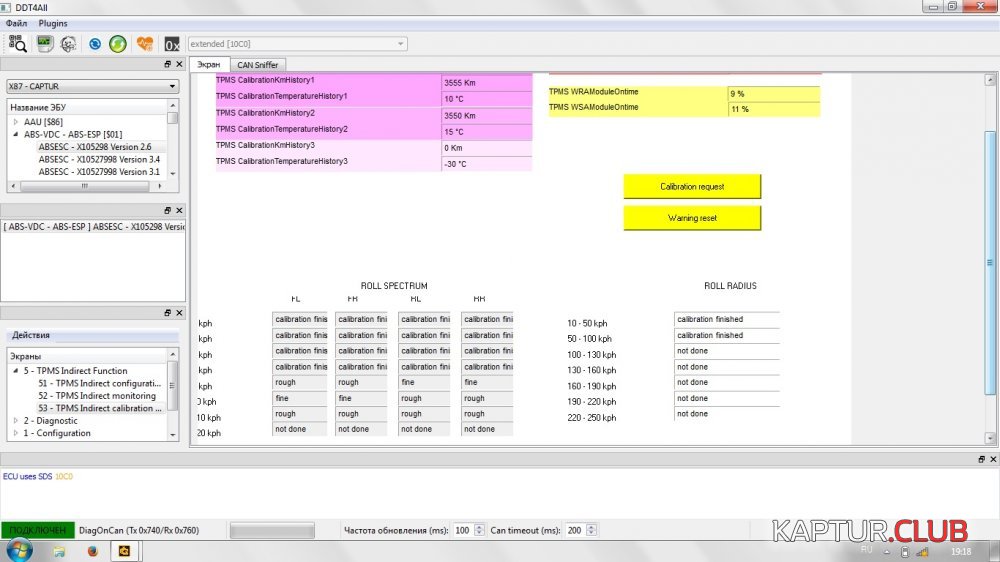Open the Файл menu
This screenshot has width=1000, height=562.
17,24
